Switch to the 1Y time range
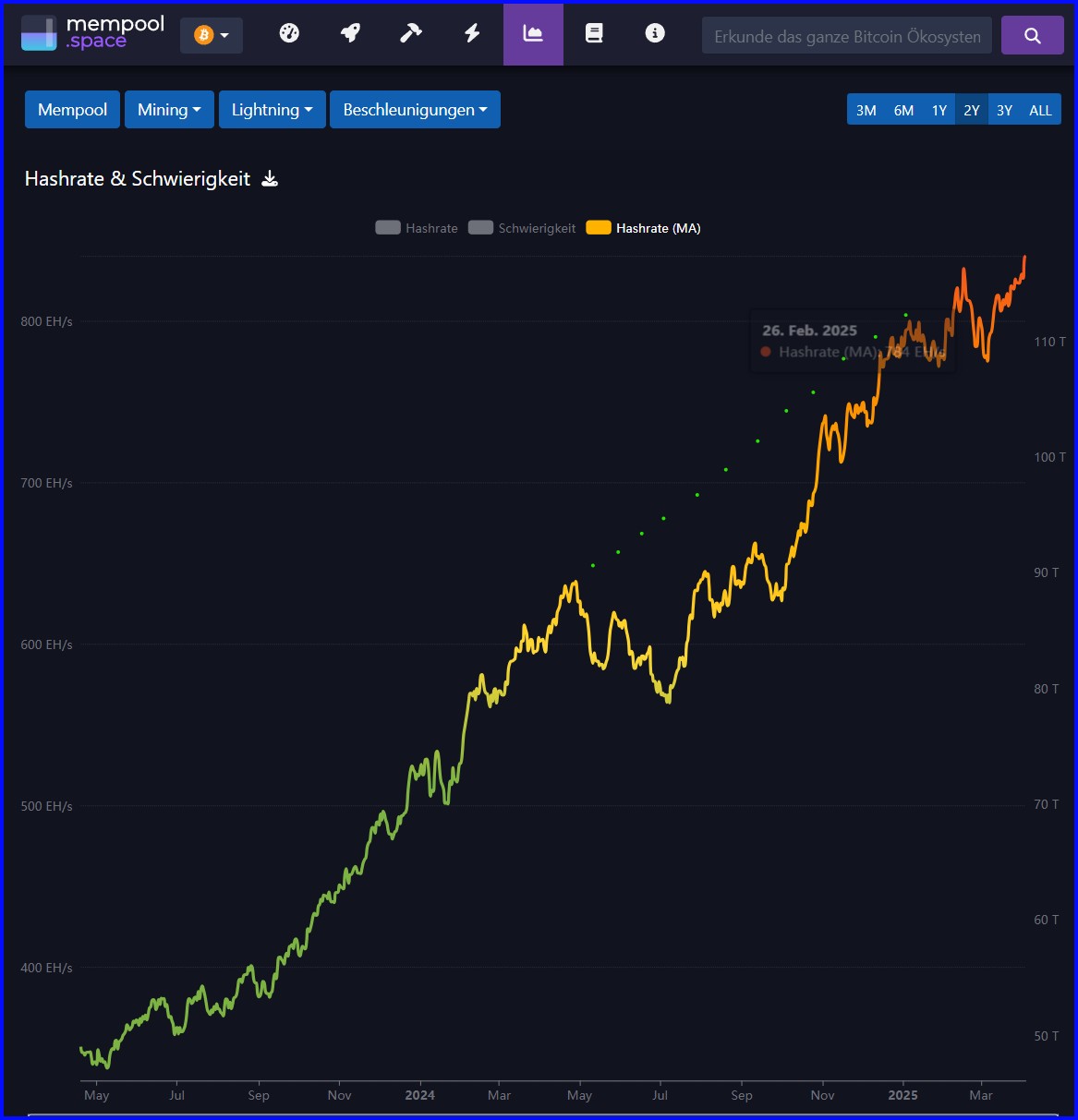 click(939, 109)
